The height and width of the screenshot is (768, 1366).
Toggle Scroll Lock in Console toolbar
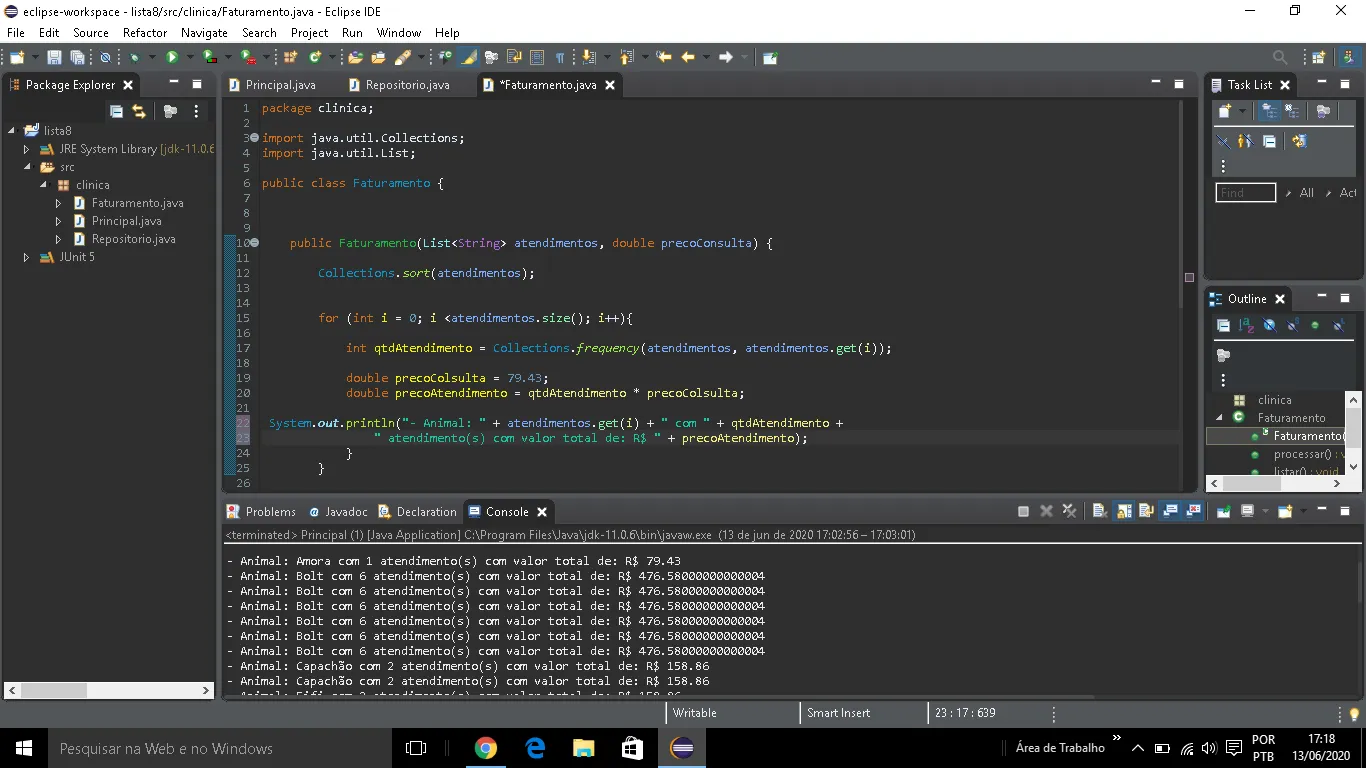coord(1124,511)
